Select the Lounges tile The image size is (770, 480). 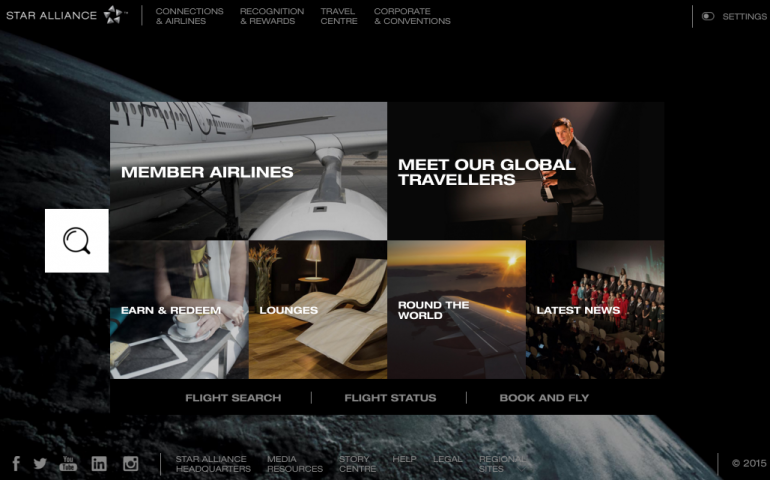[x=318, y=310]
